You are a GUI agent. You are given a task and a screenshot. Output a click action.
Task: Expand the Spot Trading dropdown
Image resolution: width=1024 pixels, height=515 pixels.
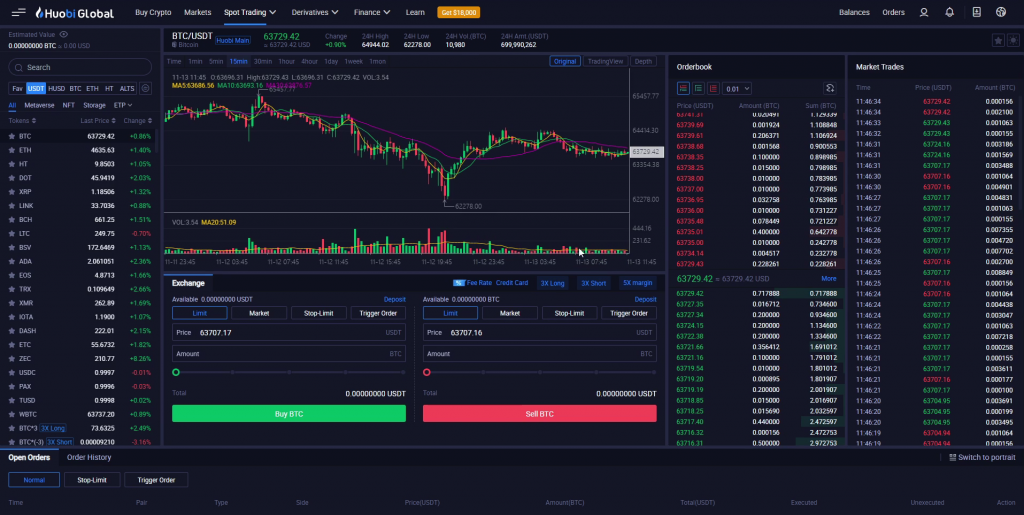249,12
